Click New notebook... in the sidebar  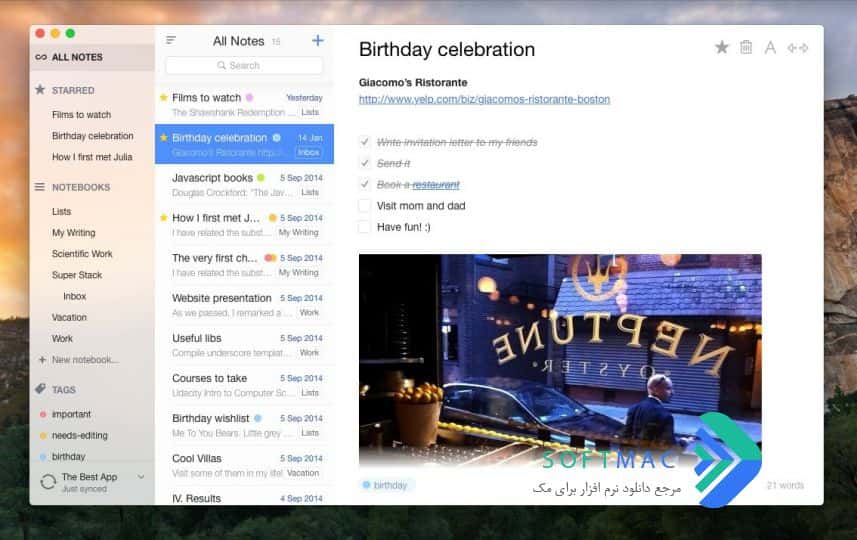pyautogui.click(x=85, y=360)
